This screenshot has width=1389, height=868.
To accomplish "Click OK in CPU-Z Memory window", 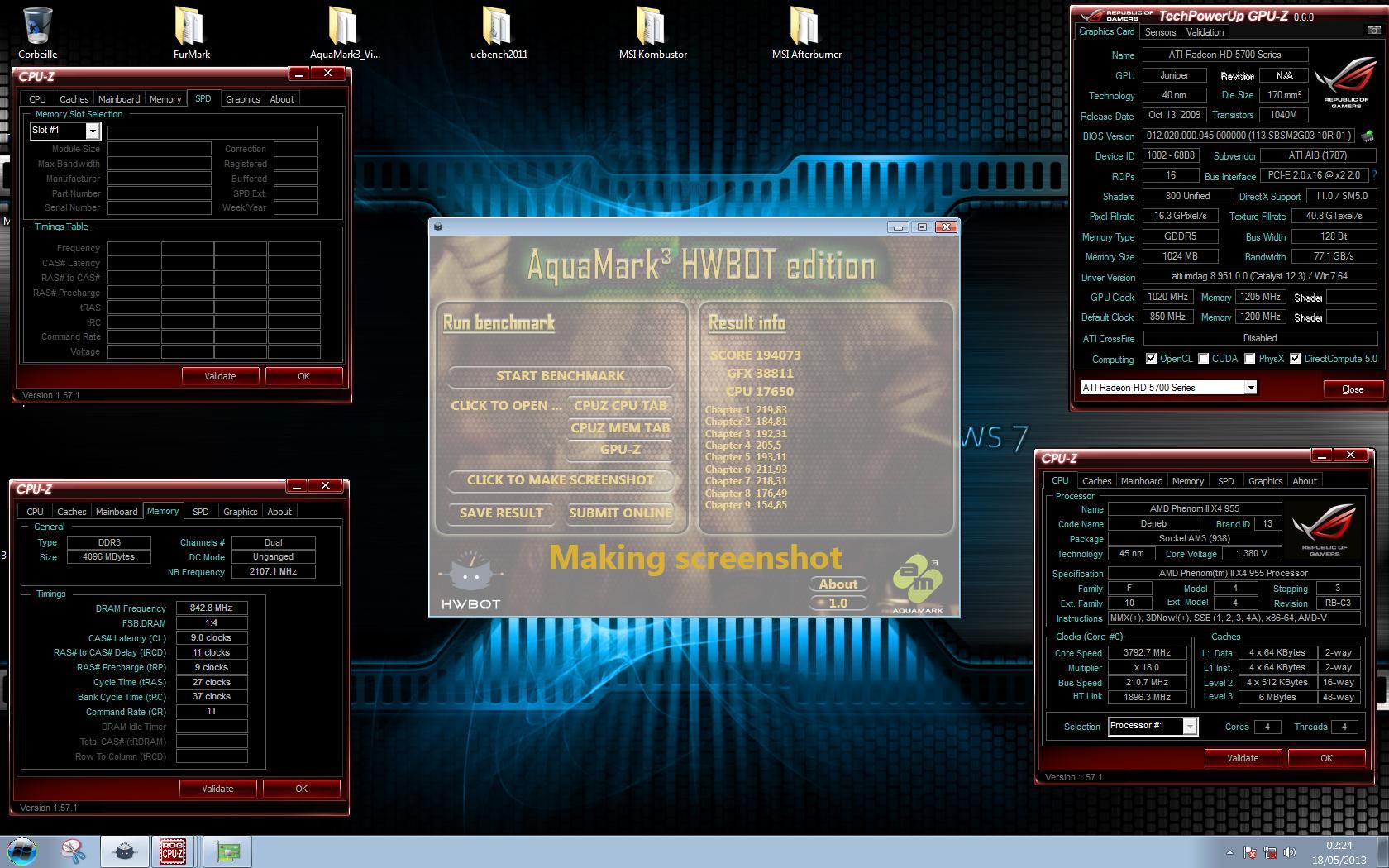I will pos(301,789).
